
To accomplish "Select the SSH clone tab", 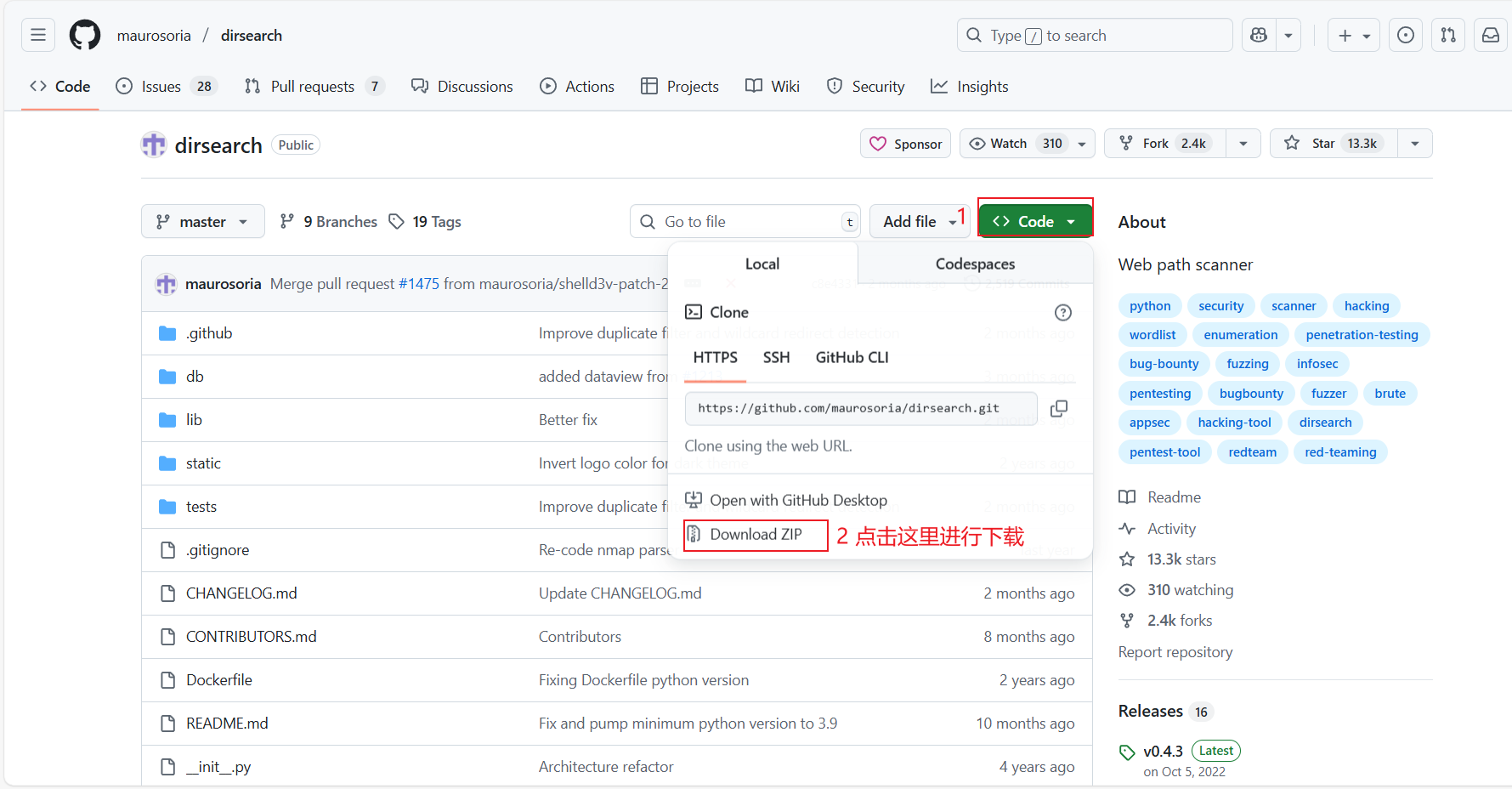I will pos(776,358).
